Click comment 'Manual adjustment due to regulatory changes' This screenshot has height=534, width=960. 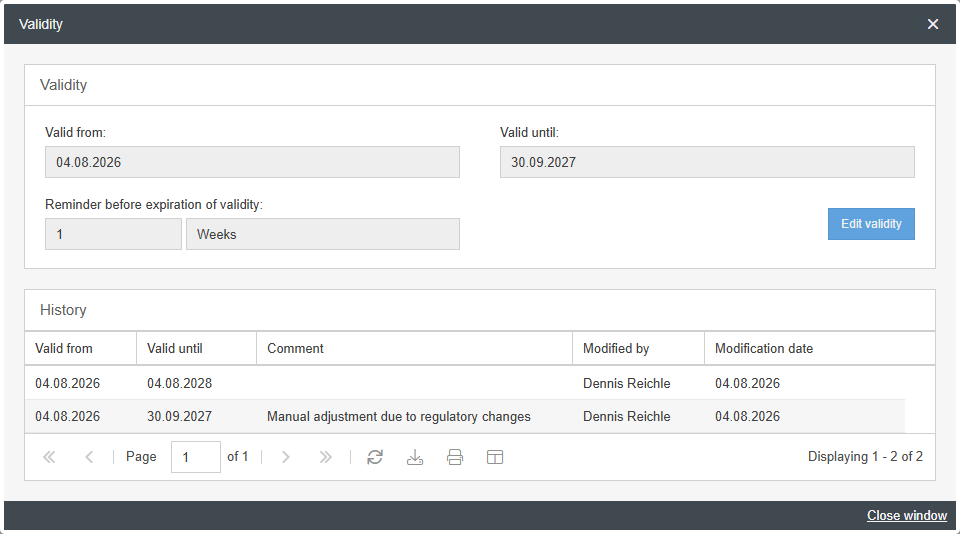point(399,416)
